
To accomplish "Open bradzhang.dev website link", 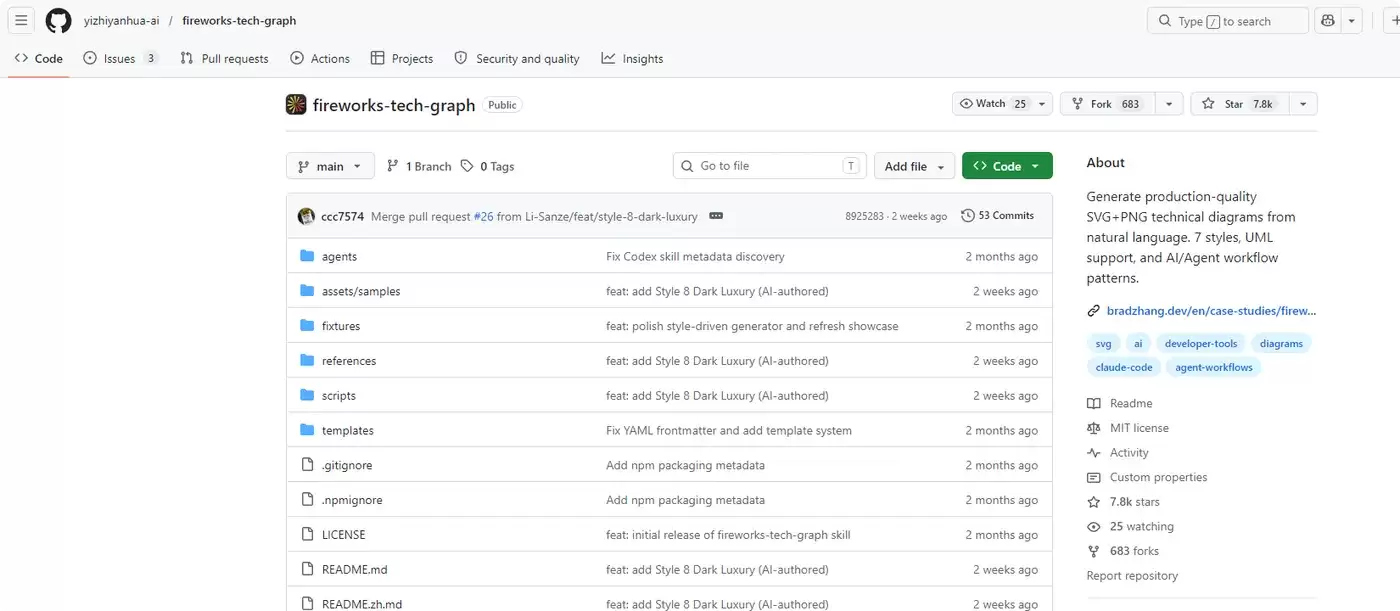I will [x=1211, y=311].
